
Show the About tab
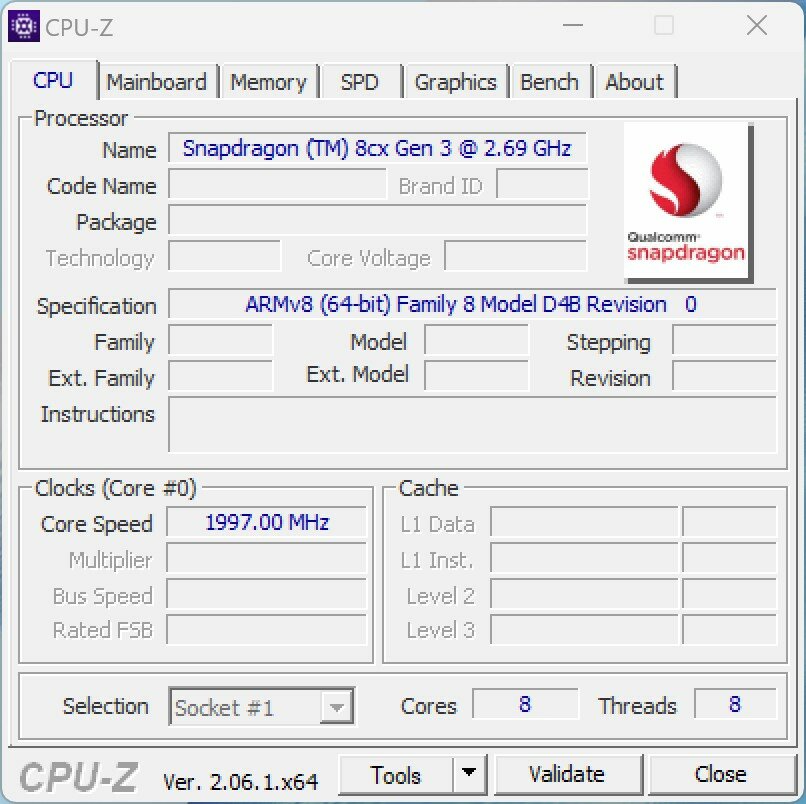pyautogui.click(x=634, y=82)
